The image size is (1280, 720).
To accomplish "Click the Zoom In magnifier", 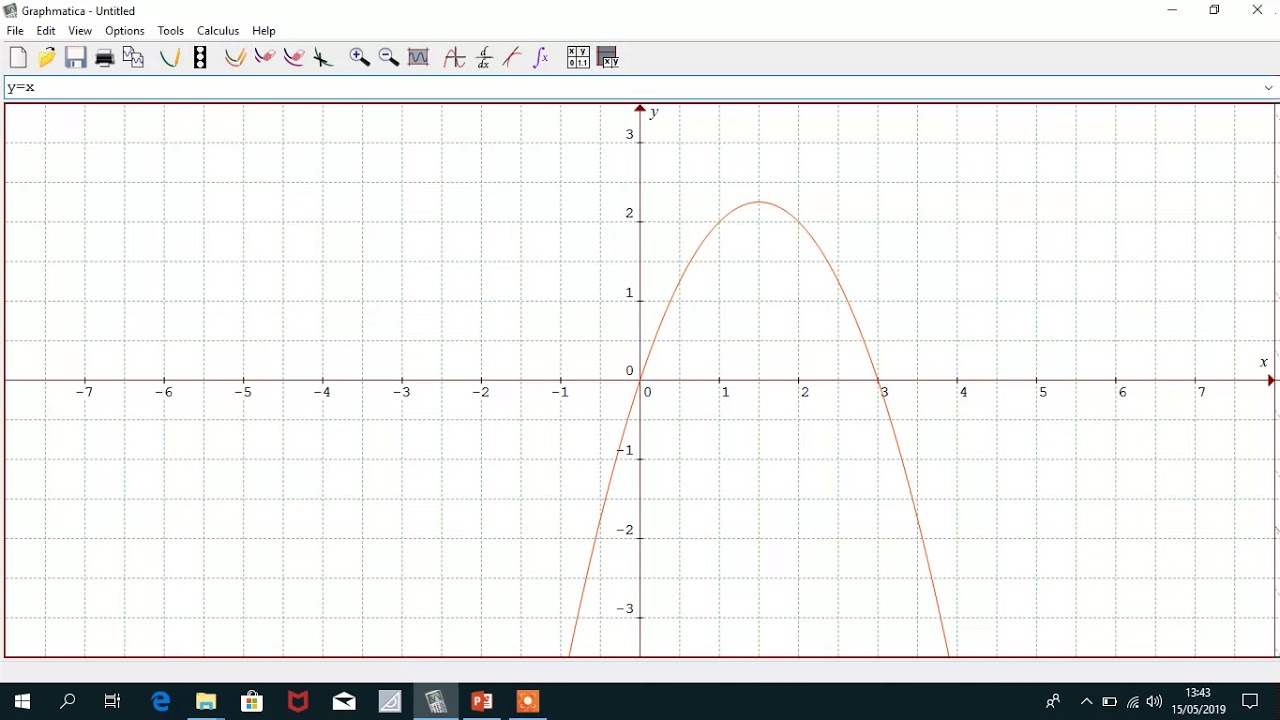I will click(x=360, y=58).
